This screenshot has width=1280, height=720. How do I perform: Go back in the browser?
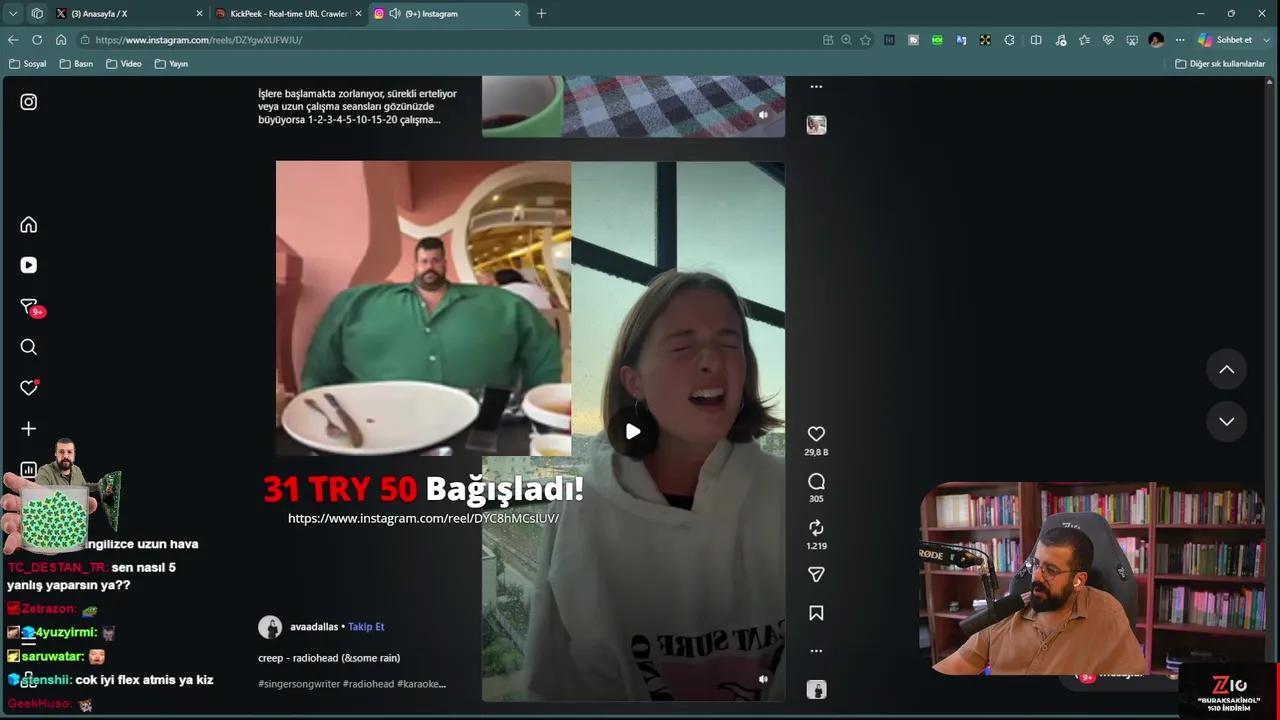[x=13, y=40]
